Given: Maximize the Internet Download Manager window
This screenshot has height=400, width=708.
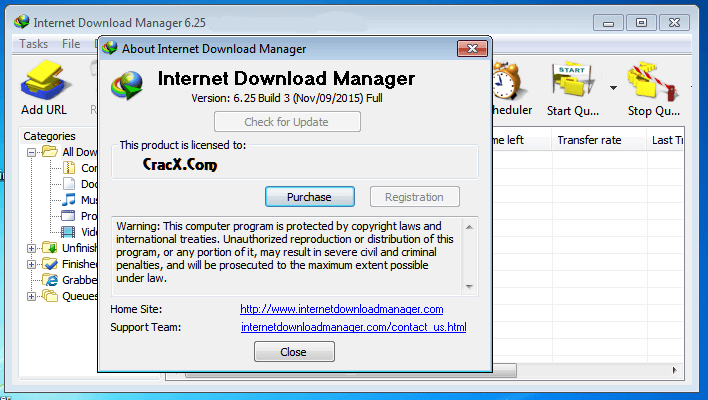Looking at the screenshot, I should [641, 23].
